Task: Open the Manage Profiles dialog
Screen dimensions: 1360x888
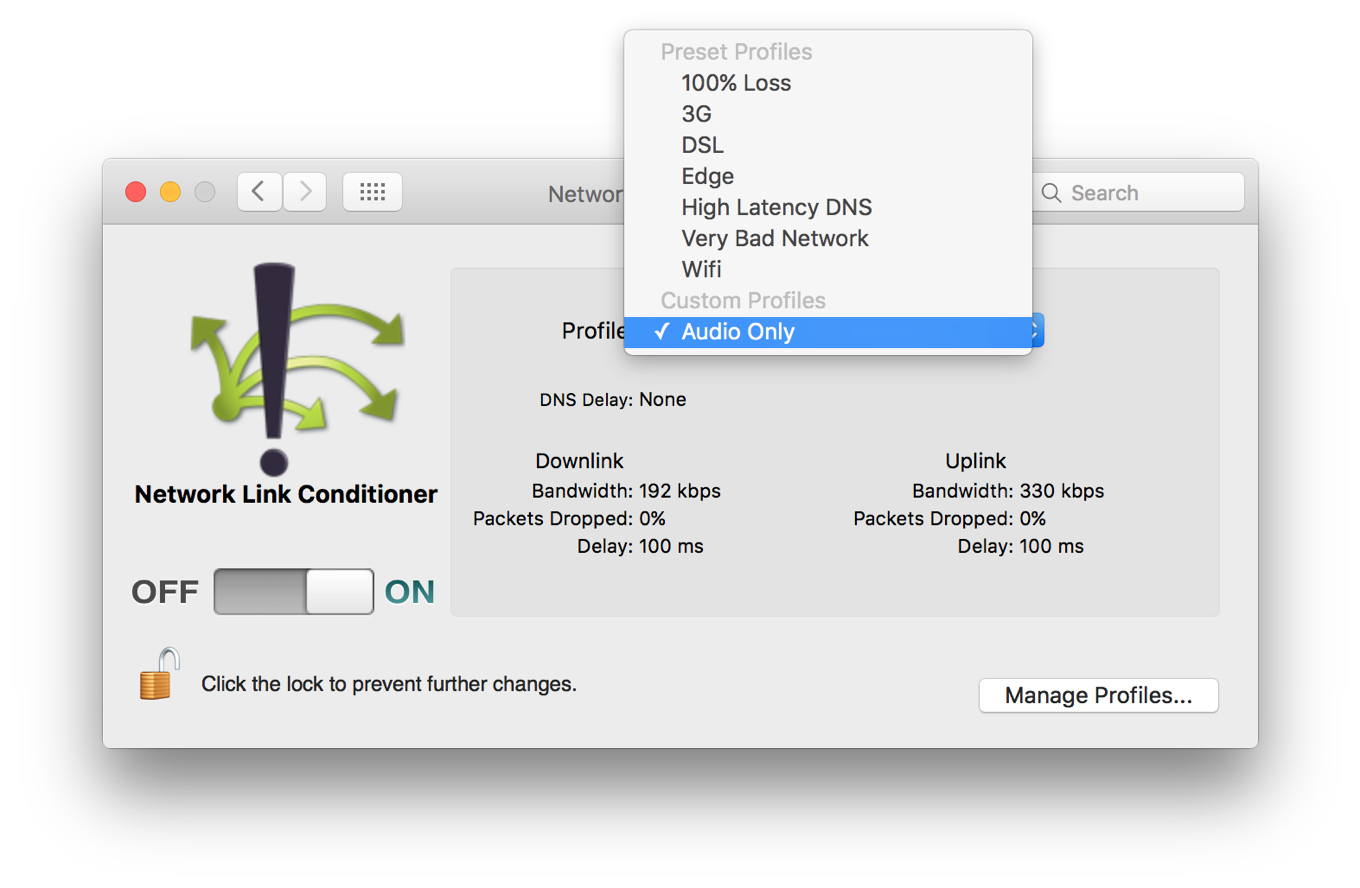Action: coord(1098,696)
